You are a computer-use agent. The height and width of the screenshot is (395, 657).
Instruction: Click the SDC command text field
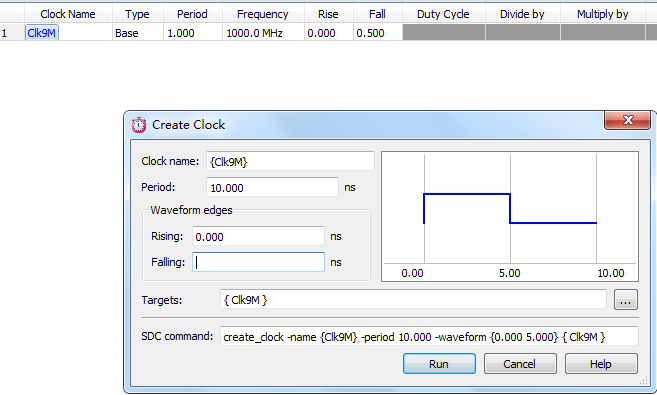pyautogui.click(x=429, y=336)
